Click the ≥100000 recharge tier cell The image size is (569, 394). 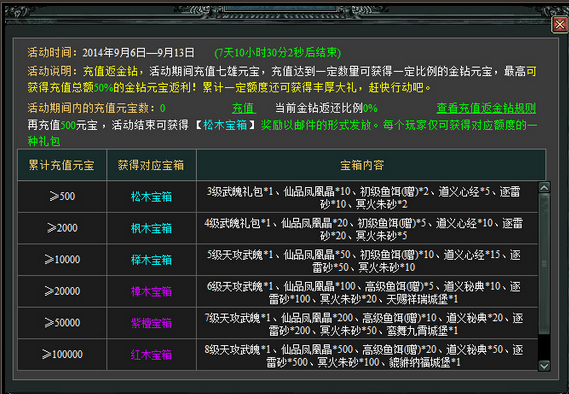pos(62,354)
